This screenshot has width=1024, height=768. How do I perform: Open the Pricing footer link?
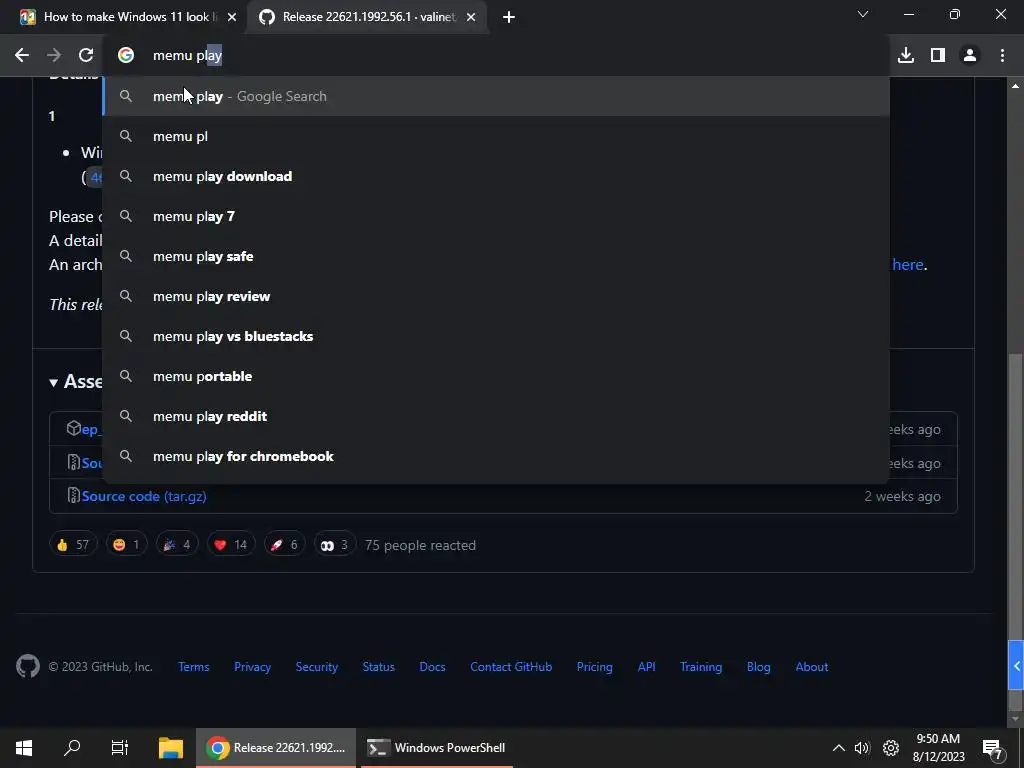click(595, 667)
